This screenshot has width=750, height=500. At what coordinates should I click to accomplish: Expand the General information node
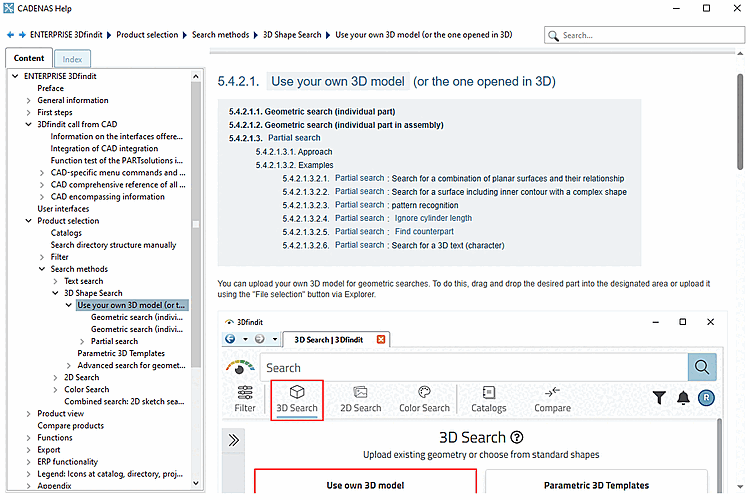click(29, 100)
